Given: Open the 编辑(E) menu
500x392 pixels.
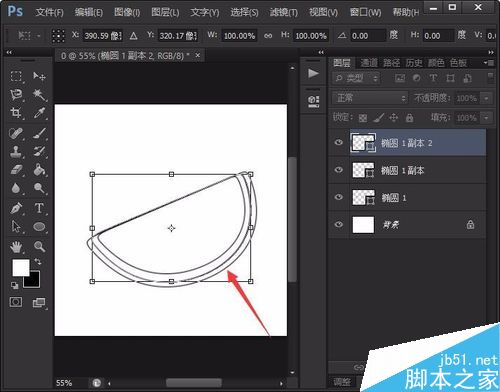Looking at the screenshot, I should (89, 13).
